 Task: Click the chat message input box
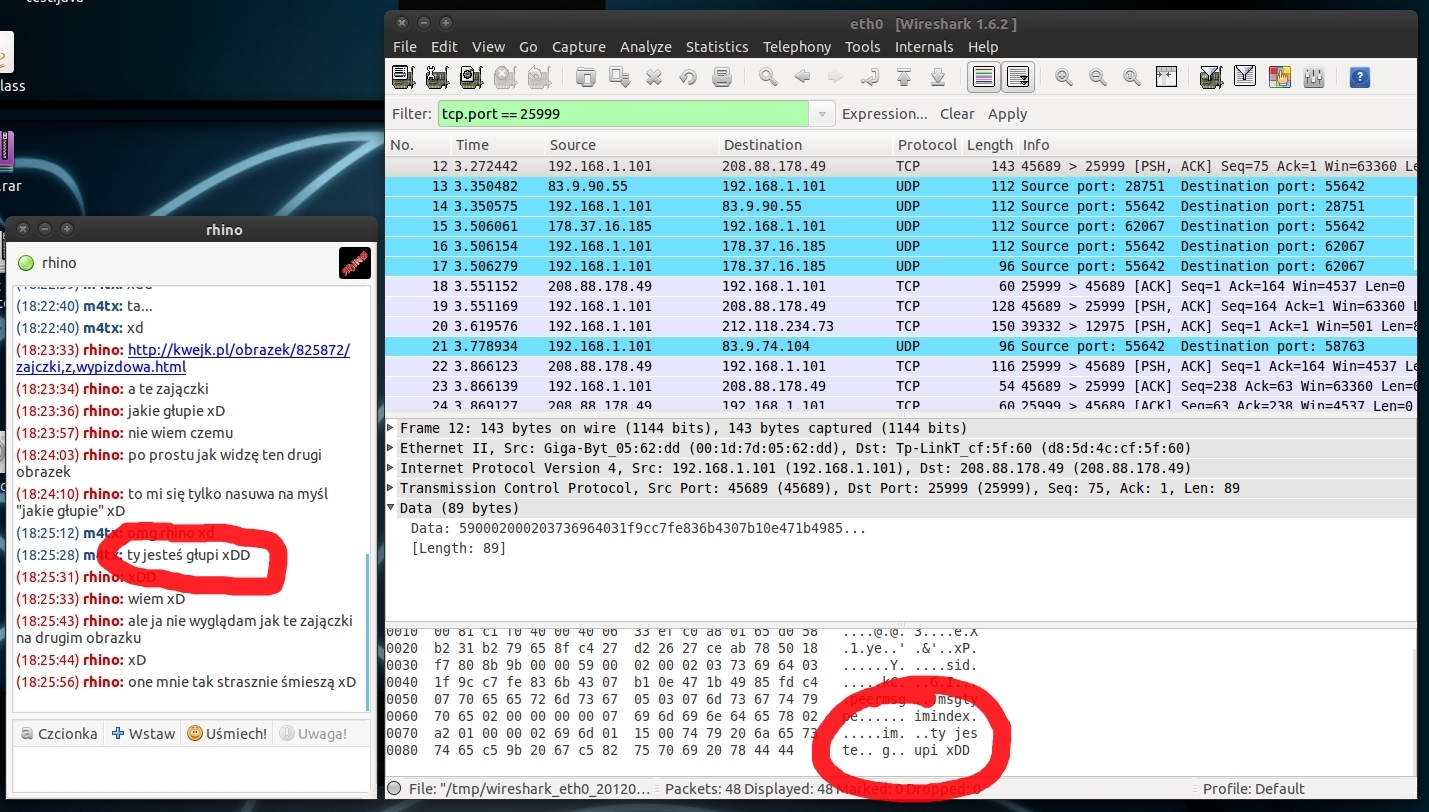pyautogui.click(x=191, y=768)
